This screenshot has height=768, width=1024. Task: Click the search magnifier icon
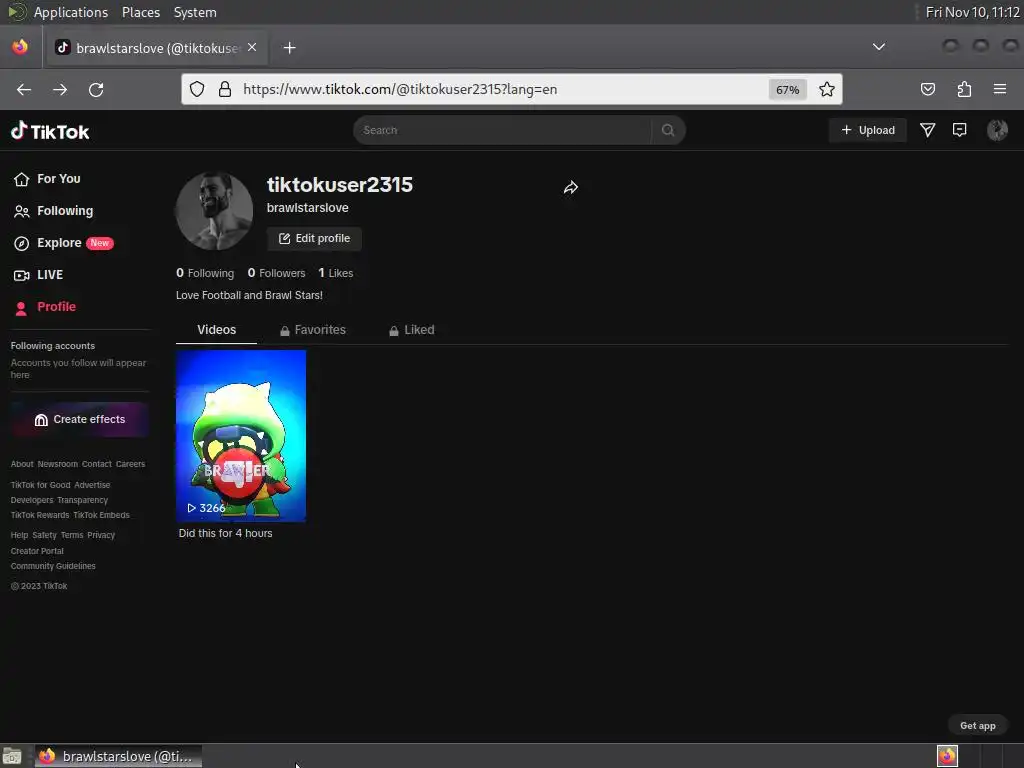click(x=667, y=130)
